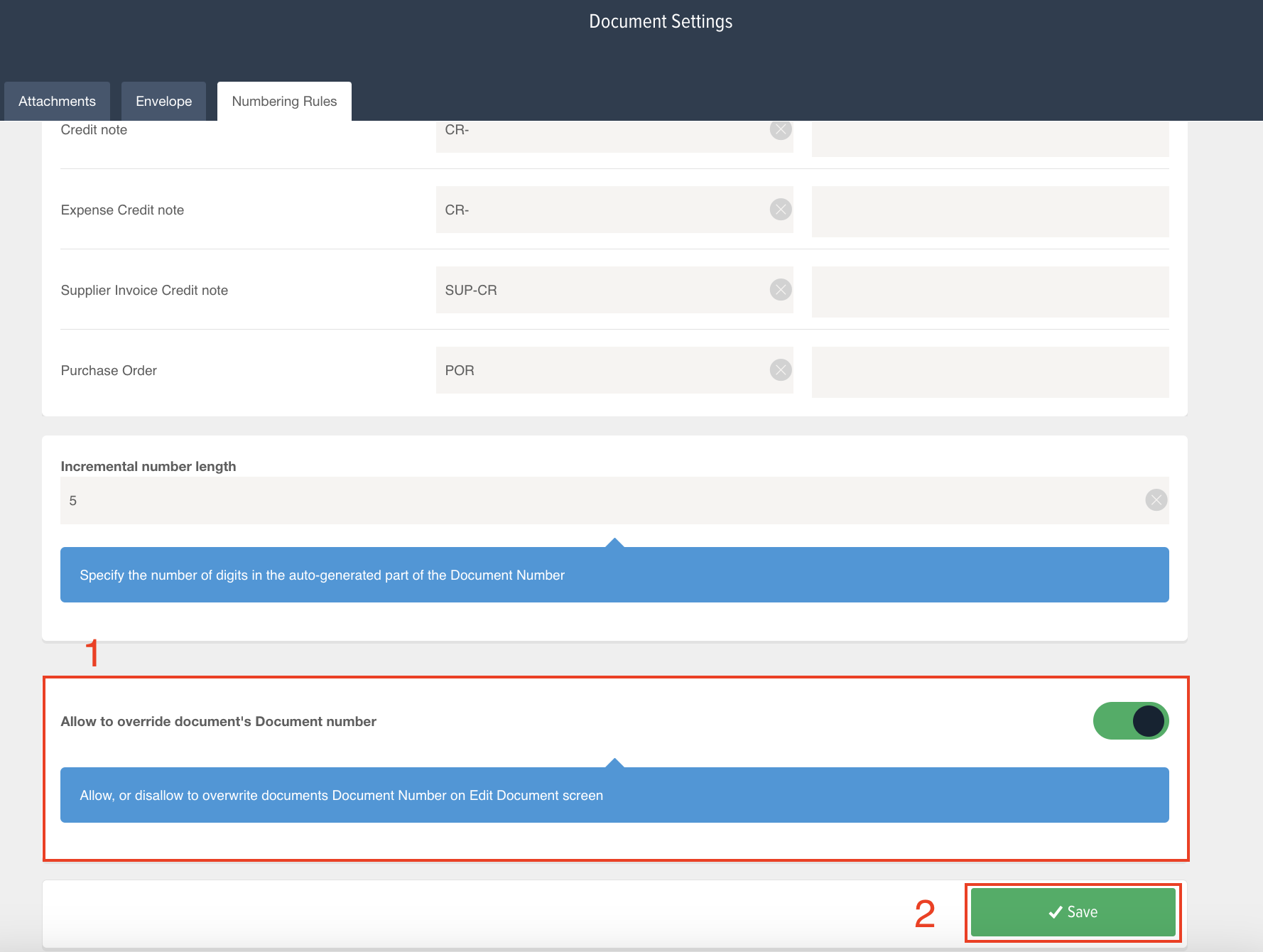Screen dimensions: 1263x952
Task: Click the digits specification tooltip banner
Action: click(614, 575)
